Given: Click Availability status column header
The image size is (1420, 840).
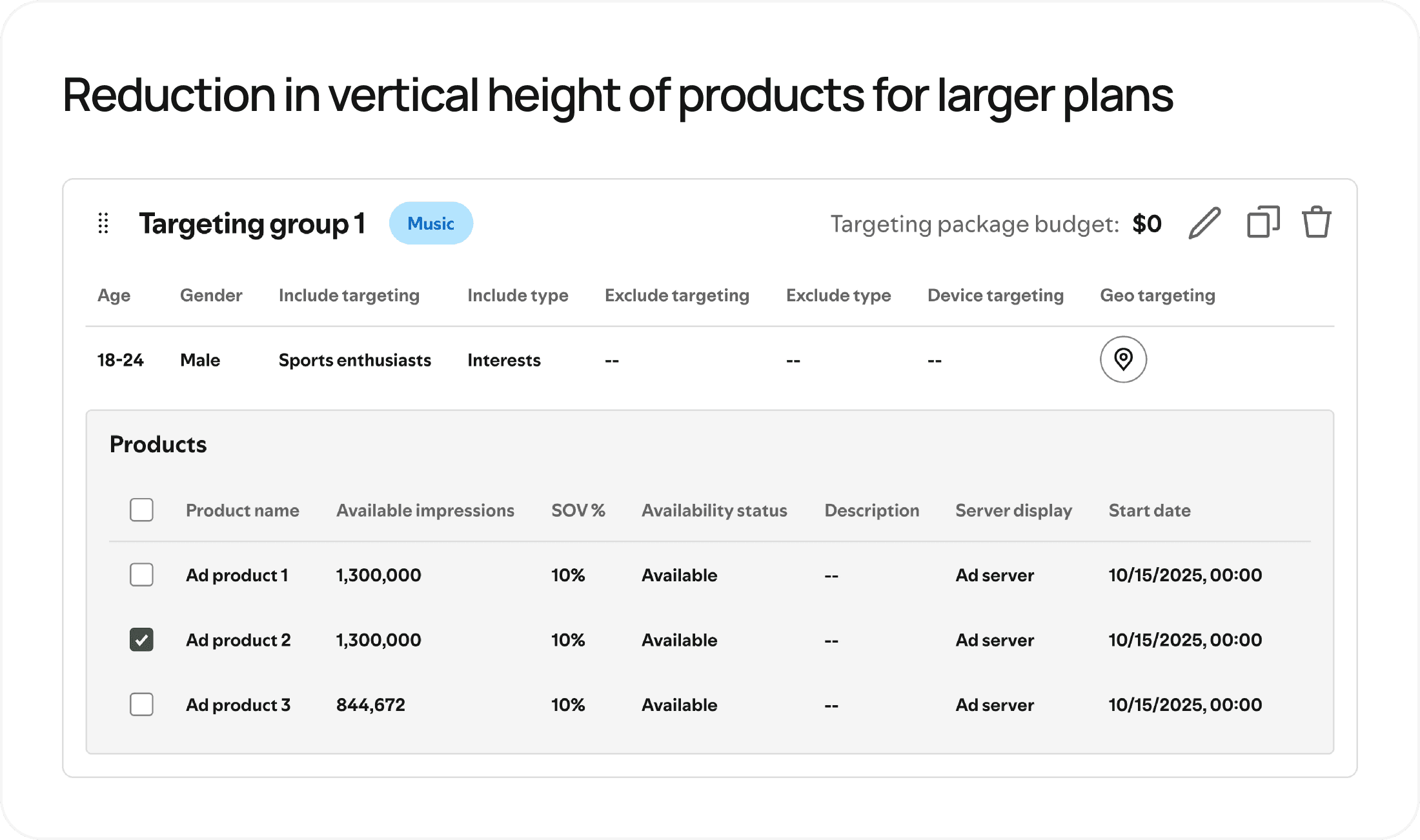Looking at the screenshot, I should click(714, 510).
